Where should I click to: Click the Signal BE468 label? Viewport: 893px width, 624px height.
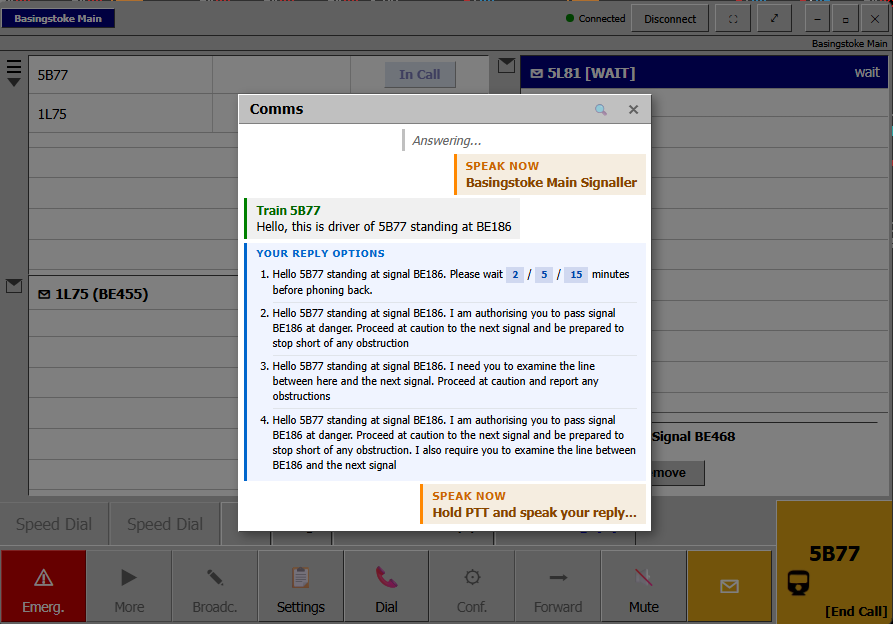[693, 437]
